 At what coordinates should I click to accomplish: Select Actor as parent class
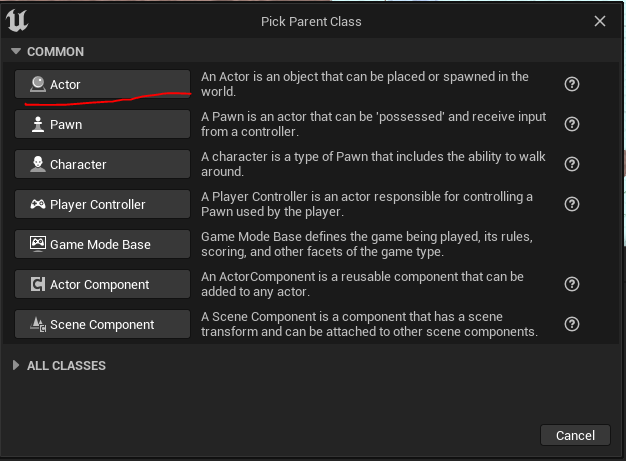point(102,85)
